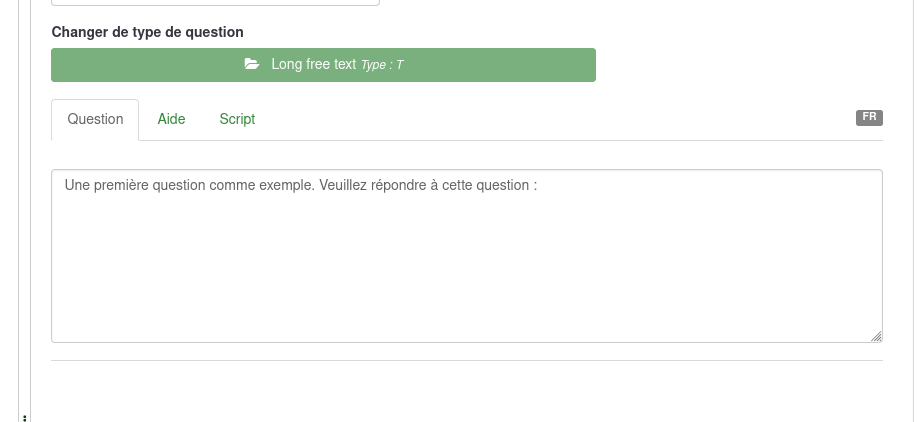Click the italic "Type : T" label
The width and height of the screenshot is (919, 422).
tap(382, 65)
